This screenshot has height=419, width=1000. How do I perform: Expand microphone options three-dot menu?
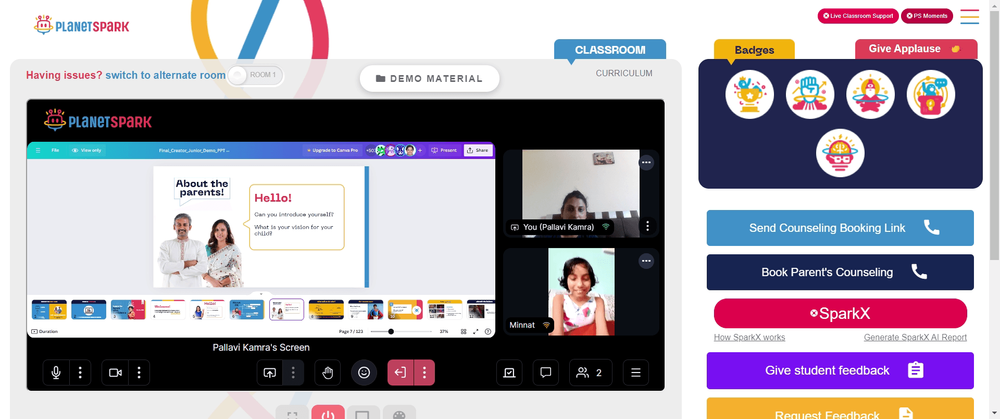click(x=80, y=372)
